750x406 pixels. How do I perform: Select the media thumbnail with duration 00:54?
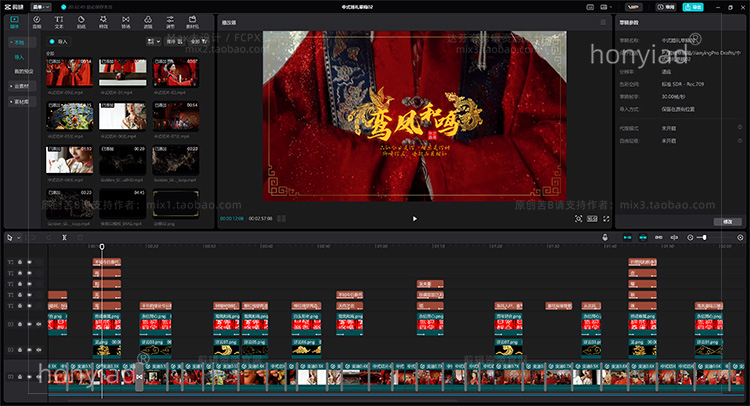176,115
